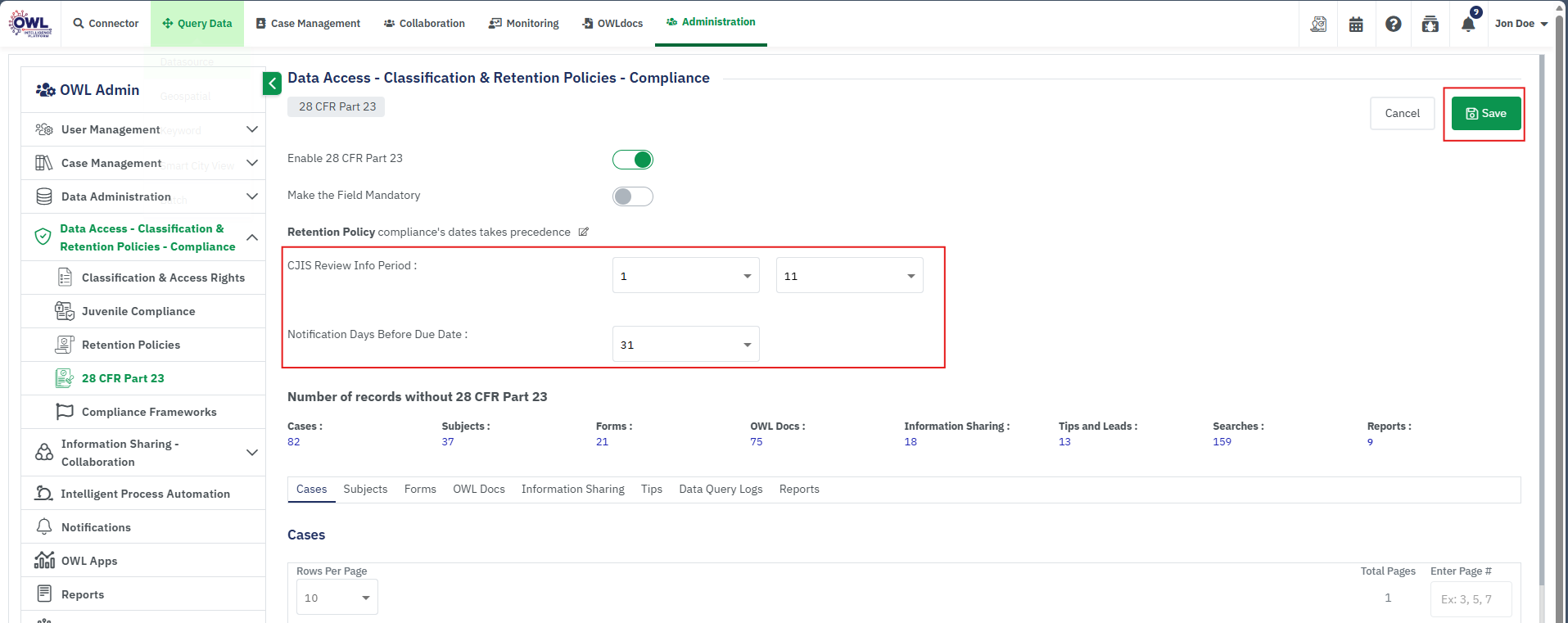Open the calendar icon in top bar
The height and width of the screenshot is (623, 1568).
[1356, 24]
